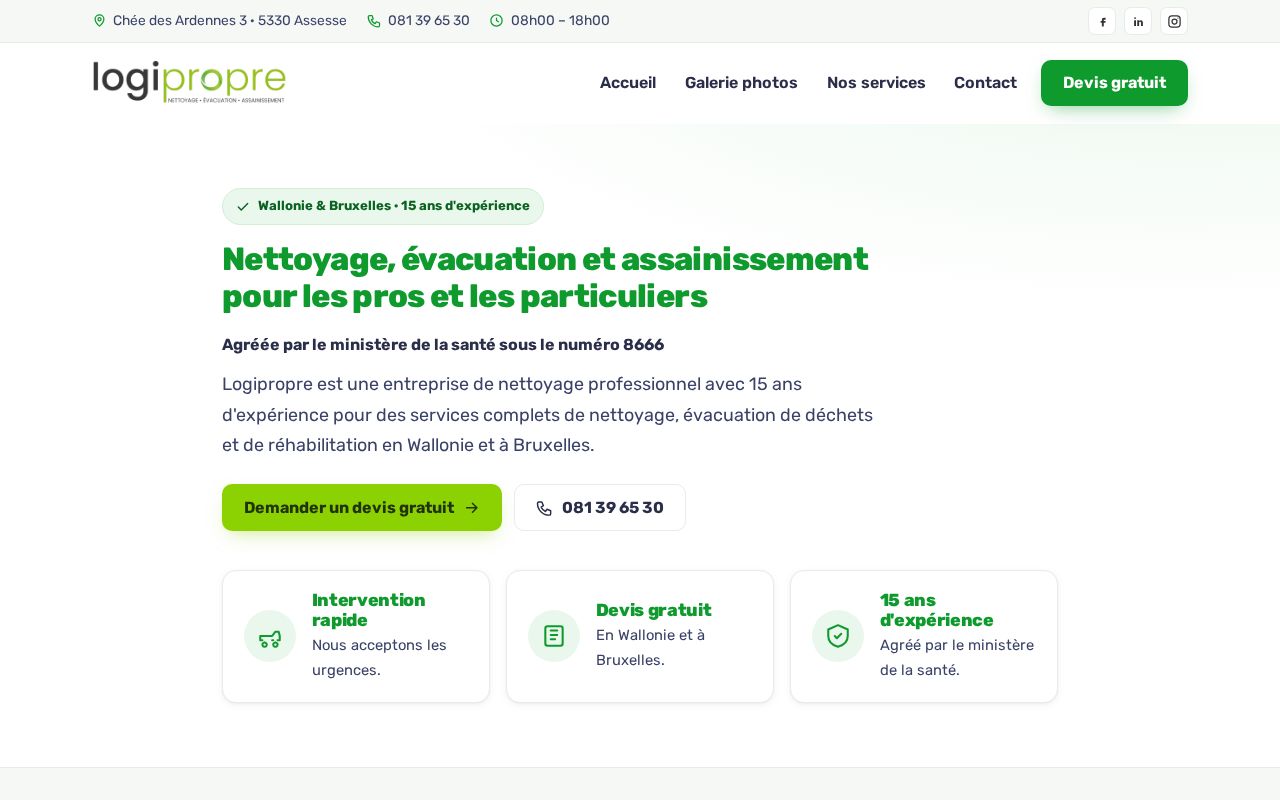
Task: Click text Agréée par le ministère de la santé
Action: coord(443,345)
